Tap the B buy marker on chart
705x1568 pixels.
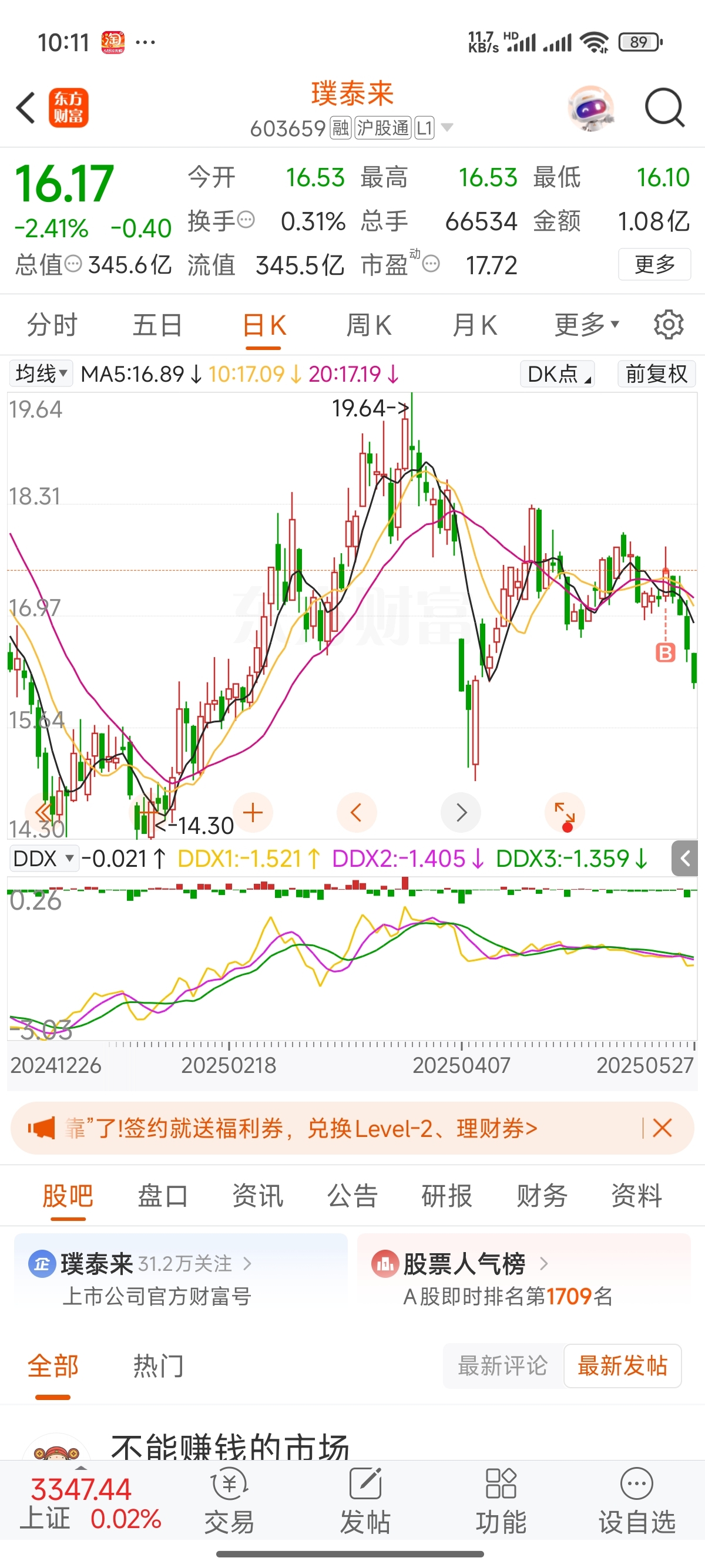click(x=665, y=652)
